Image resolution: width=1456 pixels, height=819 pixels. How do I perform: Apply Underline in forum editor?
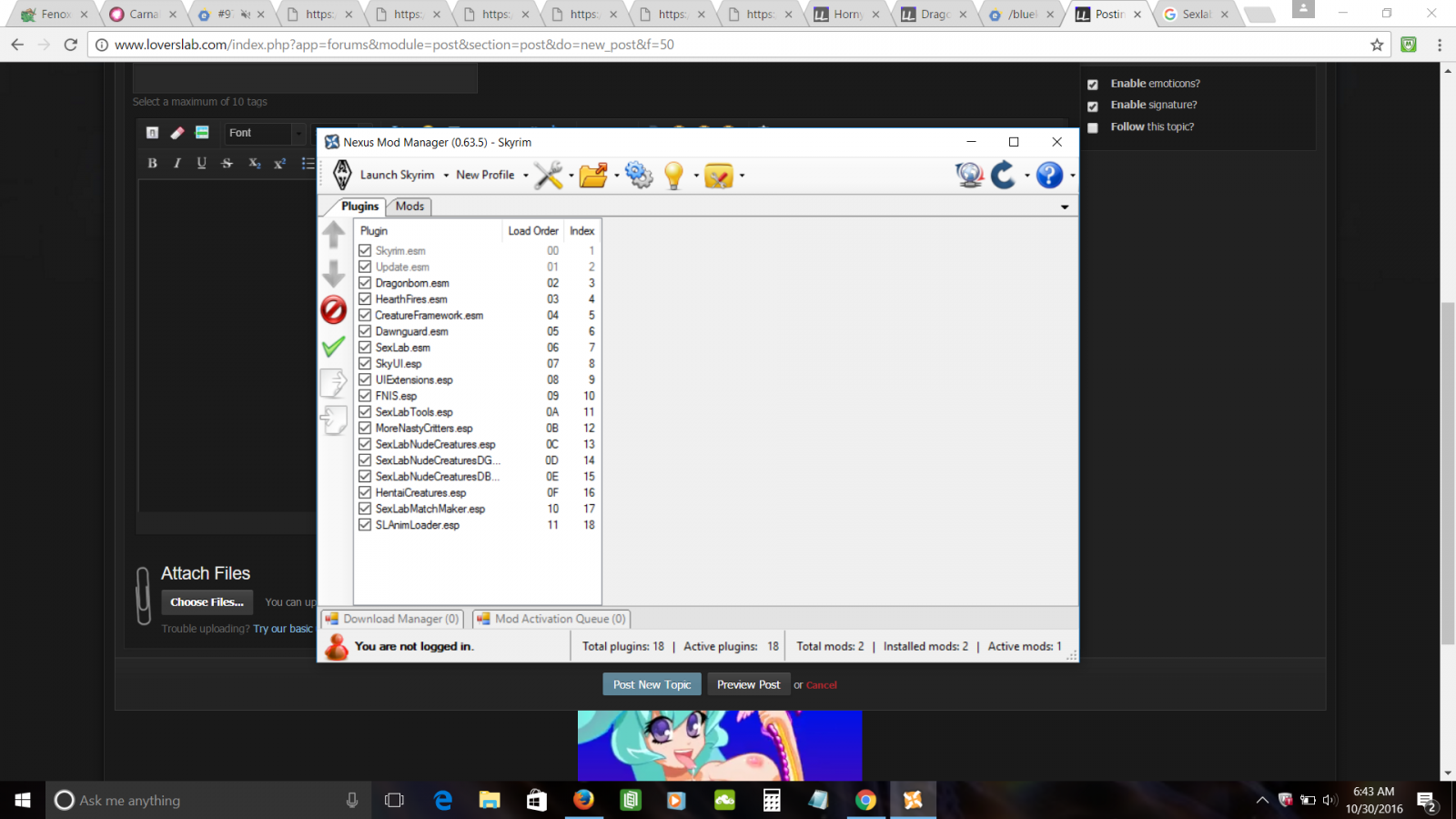coord(202,163)
